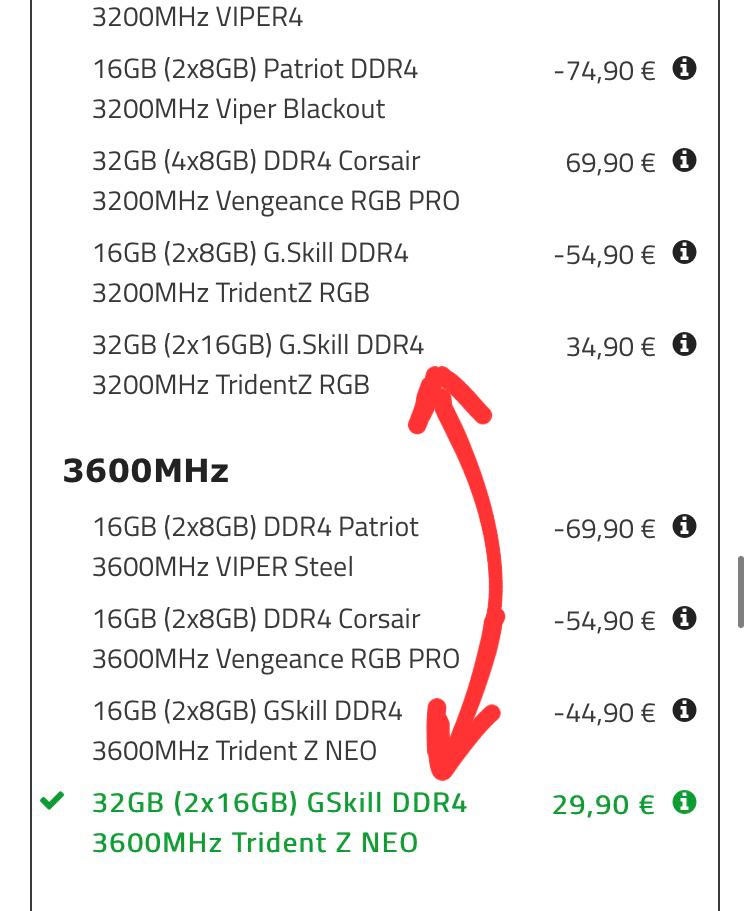750x911 pixels.
Task: Choose 32GB G.Skill 3200MHz TridentZ RGB option
Action: [x=258, y=364]
